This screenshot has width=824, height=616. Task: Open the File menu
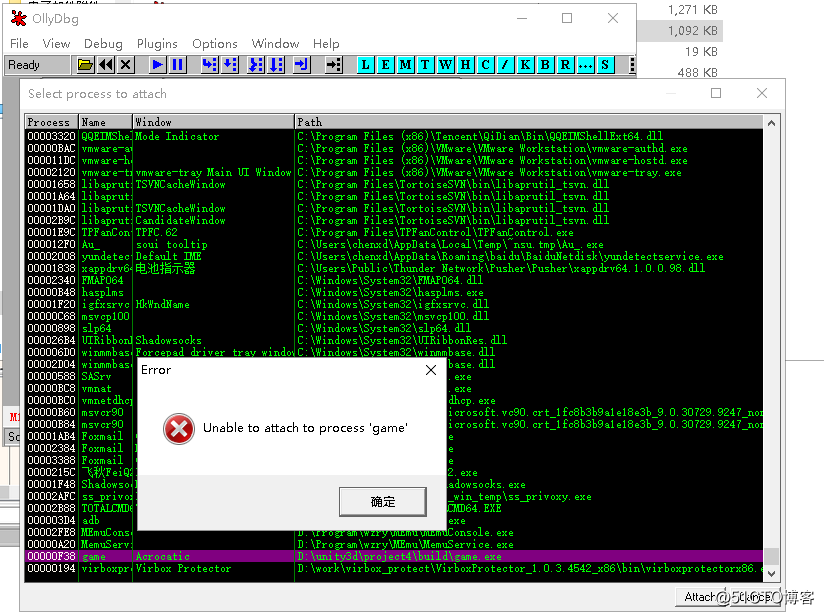[19, 44]
